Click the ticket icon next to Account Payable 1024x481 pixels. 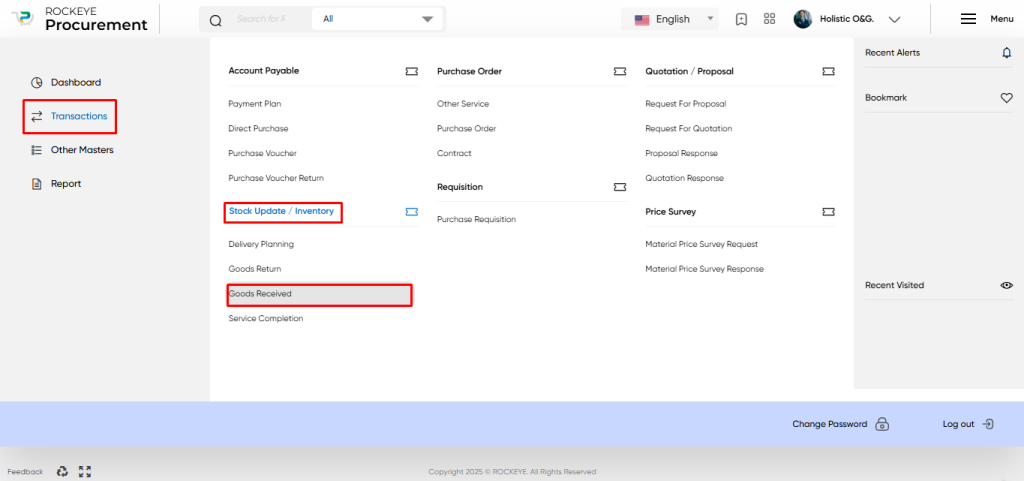(x=411, y=71)
